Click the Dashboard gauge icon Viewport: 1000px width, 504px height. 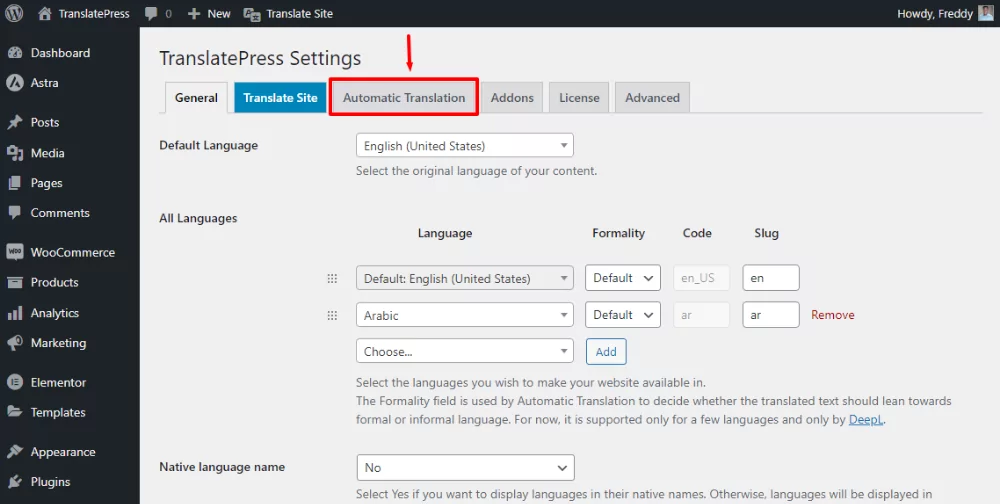(x=15, y=53)
